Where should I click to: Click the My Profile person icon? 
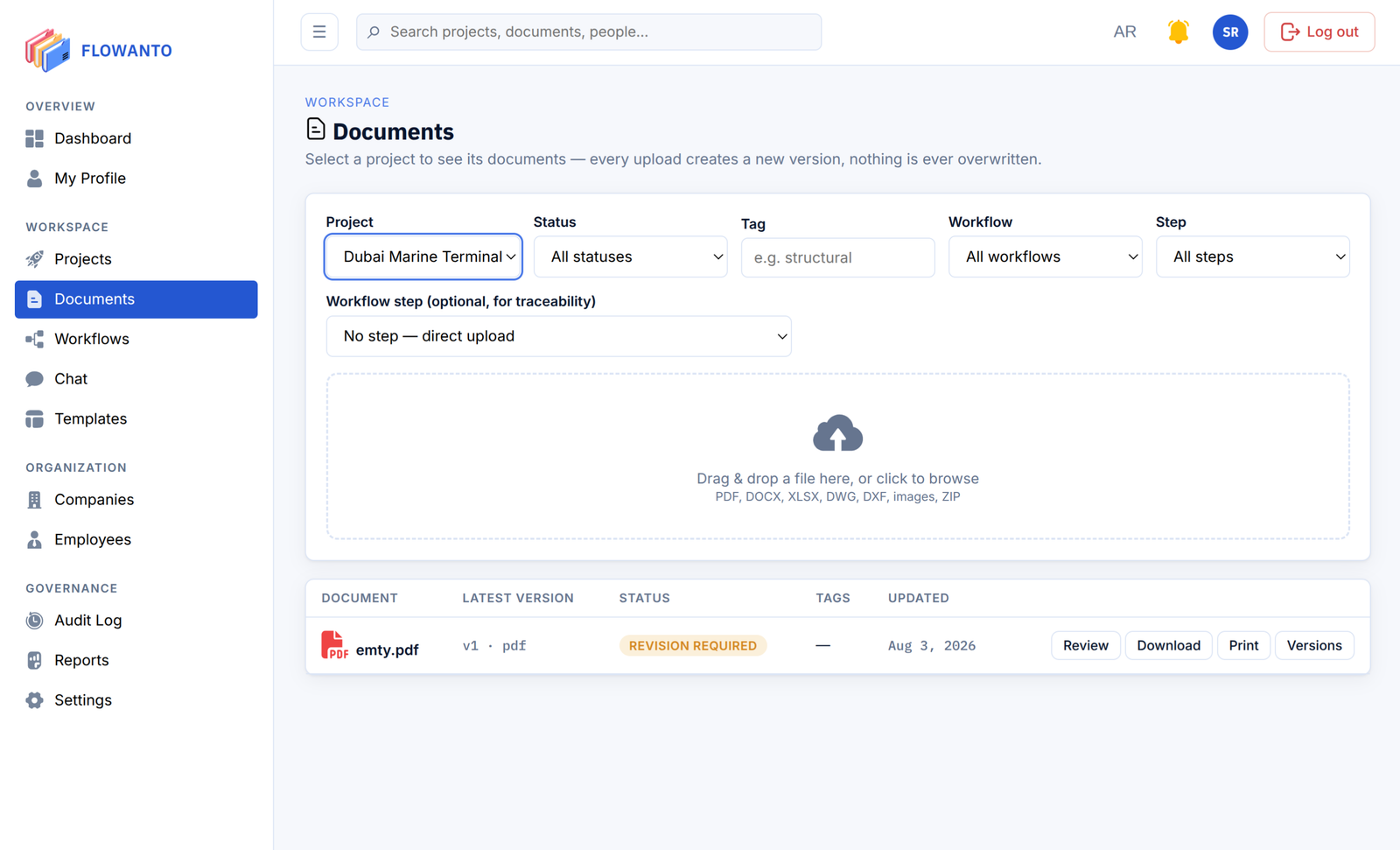point(34,179)
